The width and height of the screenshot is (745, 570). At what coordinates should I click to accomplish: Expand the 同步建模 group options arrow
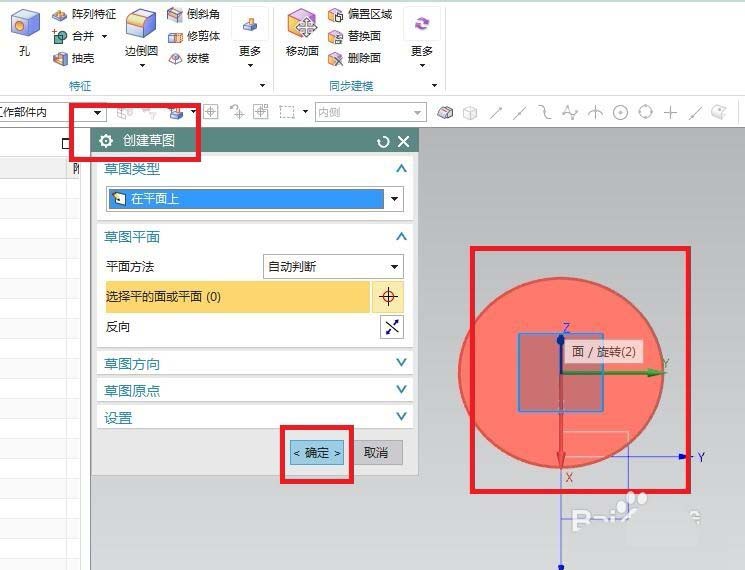click(x=434, y=86)
